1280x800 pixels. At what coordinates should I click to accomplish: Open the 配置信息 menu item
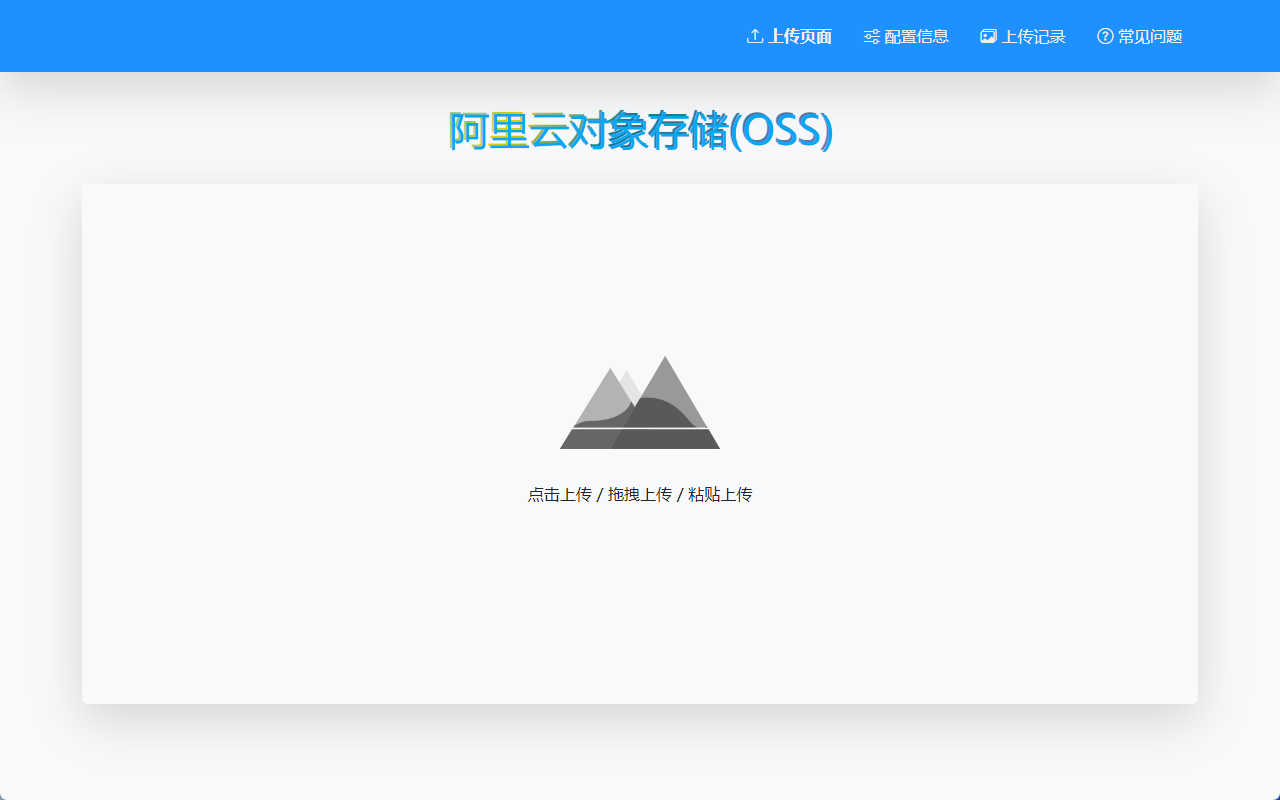tap(906, 35)
